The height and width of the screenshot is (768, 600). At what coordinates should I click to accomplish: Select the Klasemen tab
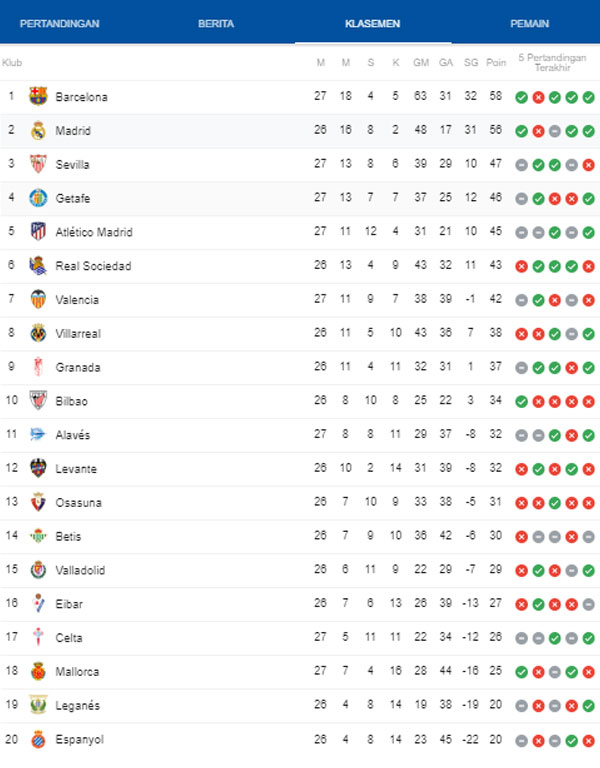pos(373,24)
